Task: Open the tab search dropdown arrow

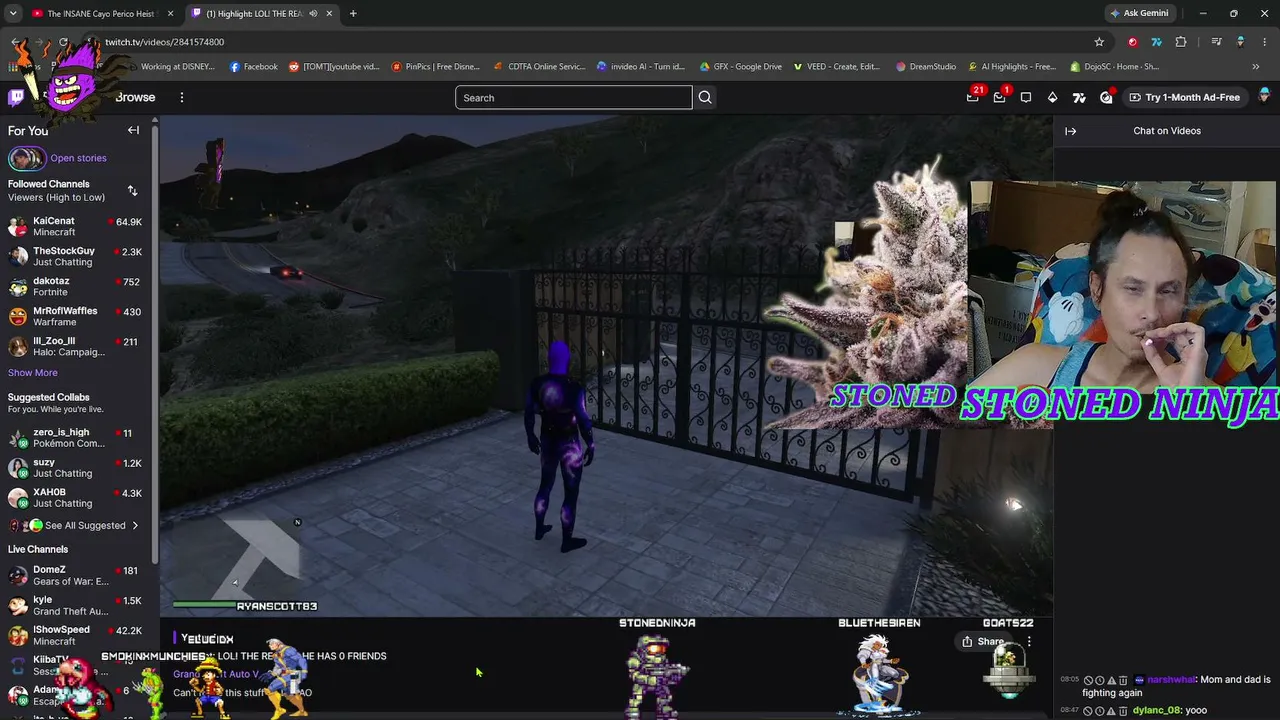Action: point(13,13)
